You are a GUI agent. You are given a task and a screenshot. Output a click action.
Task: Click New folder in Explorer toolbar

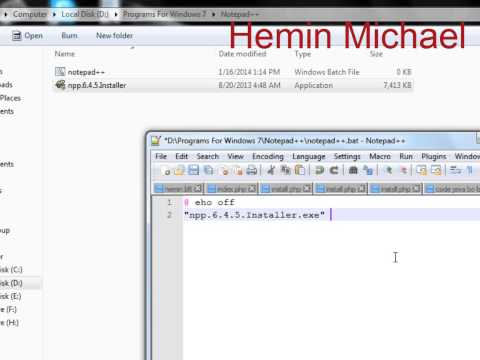point(114,36)
